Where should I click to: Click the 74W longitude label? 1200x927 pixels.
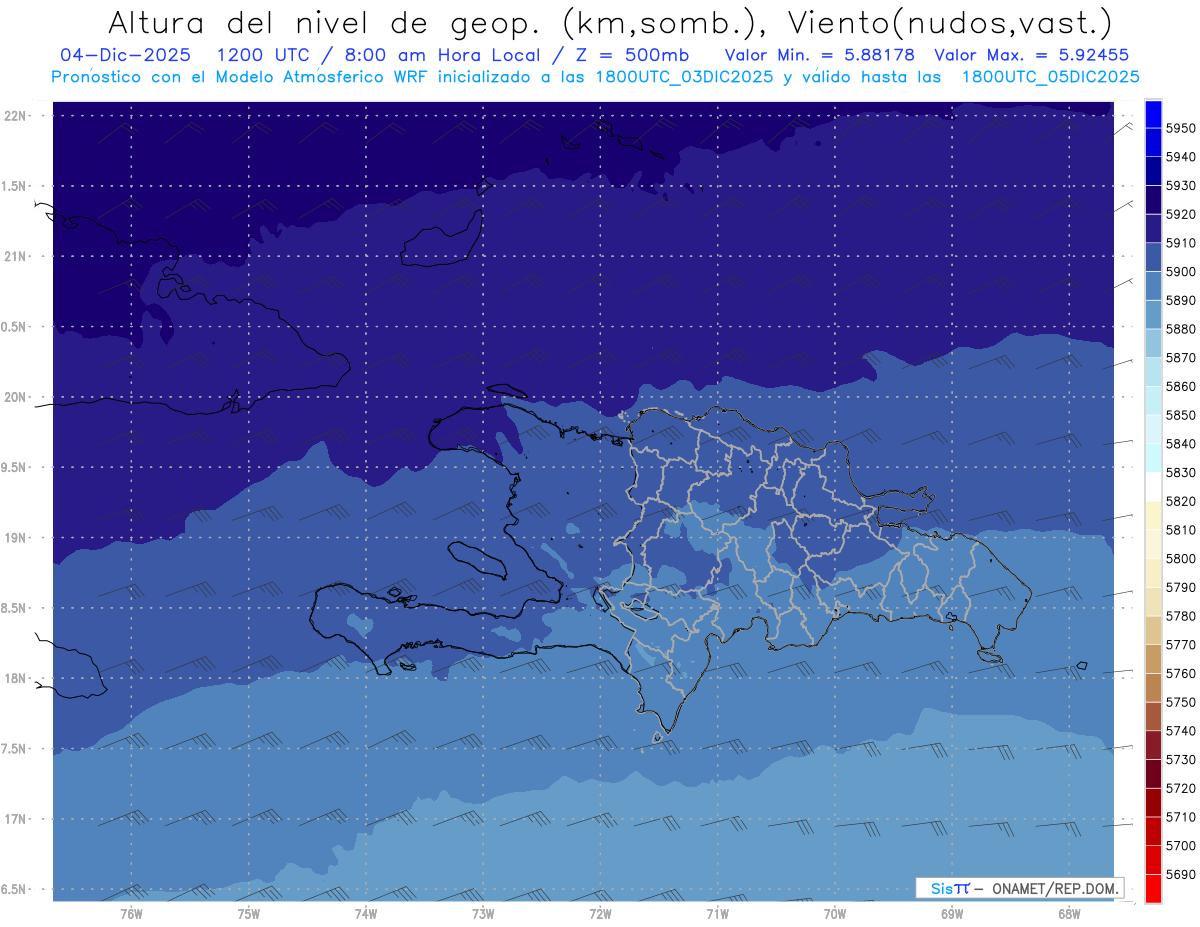[366, 914]
